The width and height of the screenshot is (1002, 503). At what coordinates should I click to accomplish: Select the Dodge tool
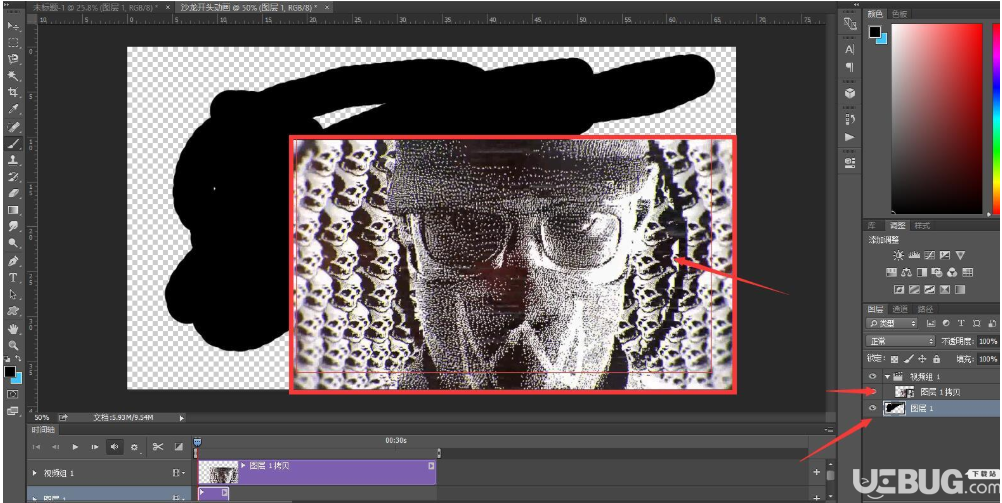tap(13, 243)
